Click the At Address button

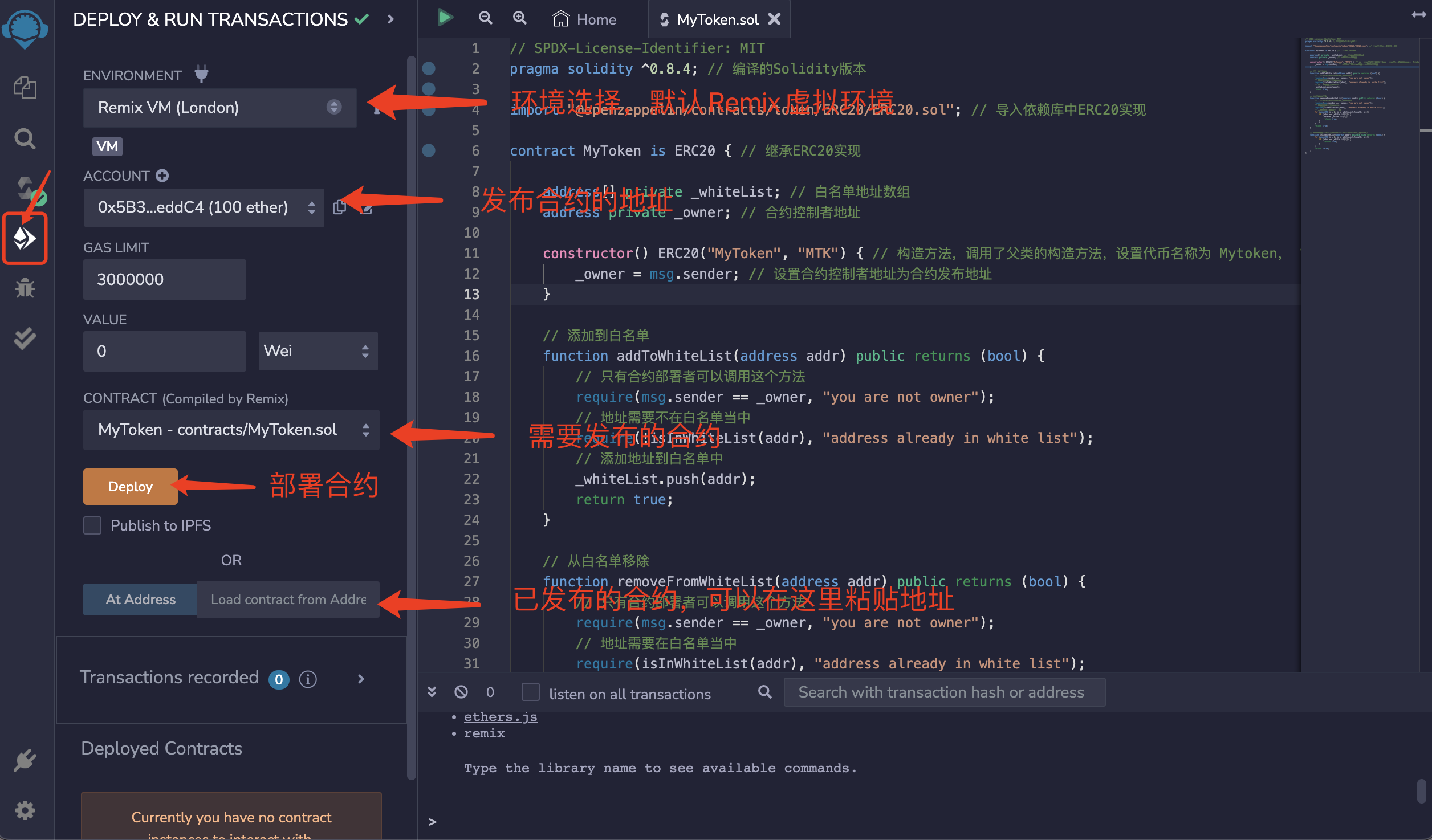pos(141,599)
